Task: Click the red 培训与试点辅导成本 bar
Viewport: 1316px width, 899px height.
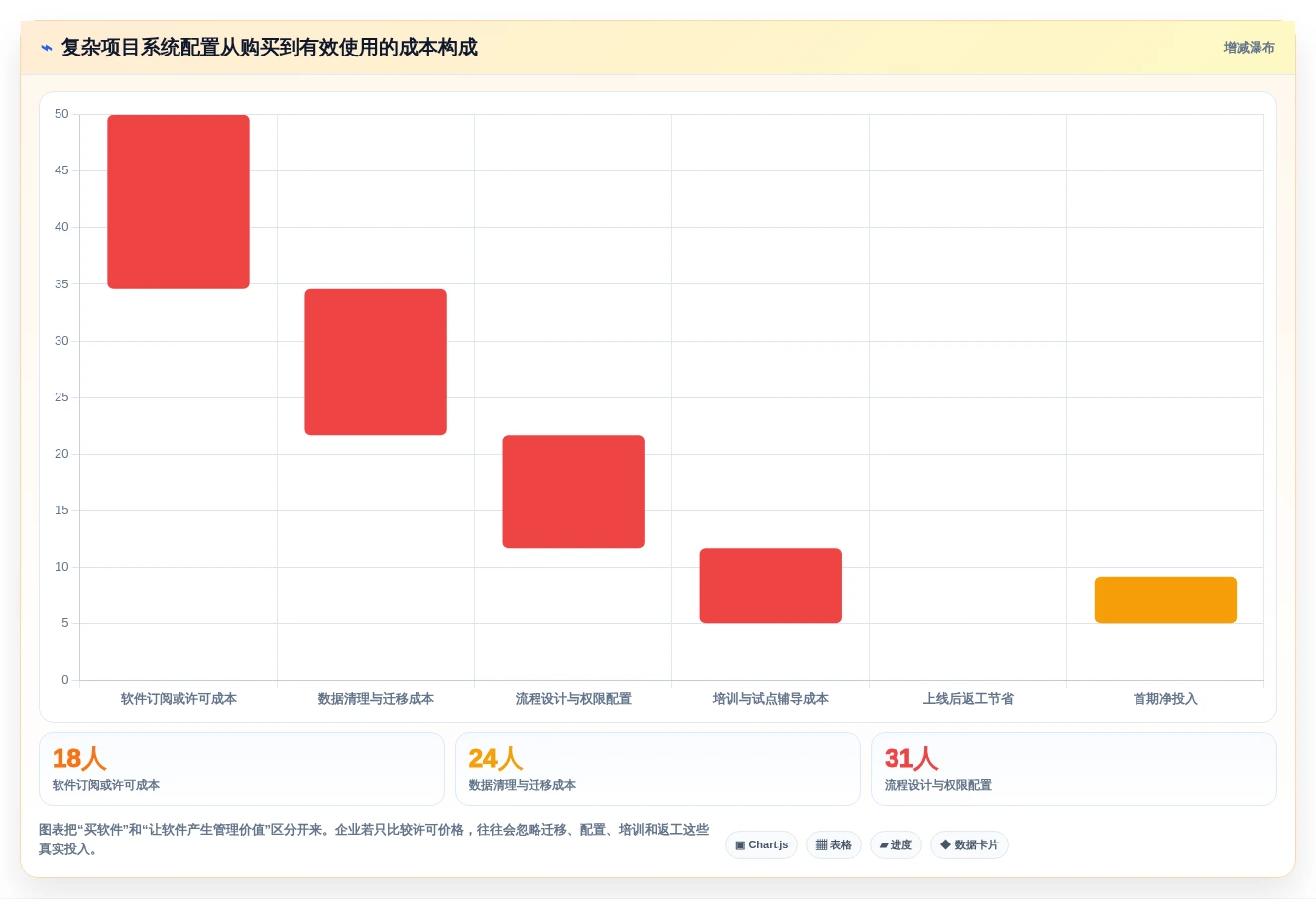Action: pos(771,586)
